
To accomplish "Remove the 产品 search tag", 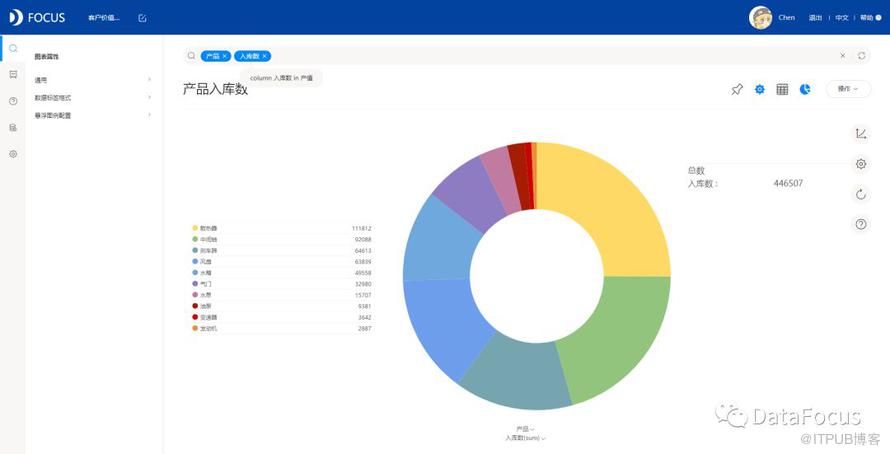I will 225,56.
